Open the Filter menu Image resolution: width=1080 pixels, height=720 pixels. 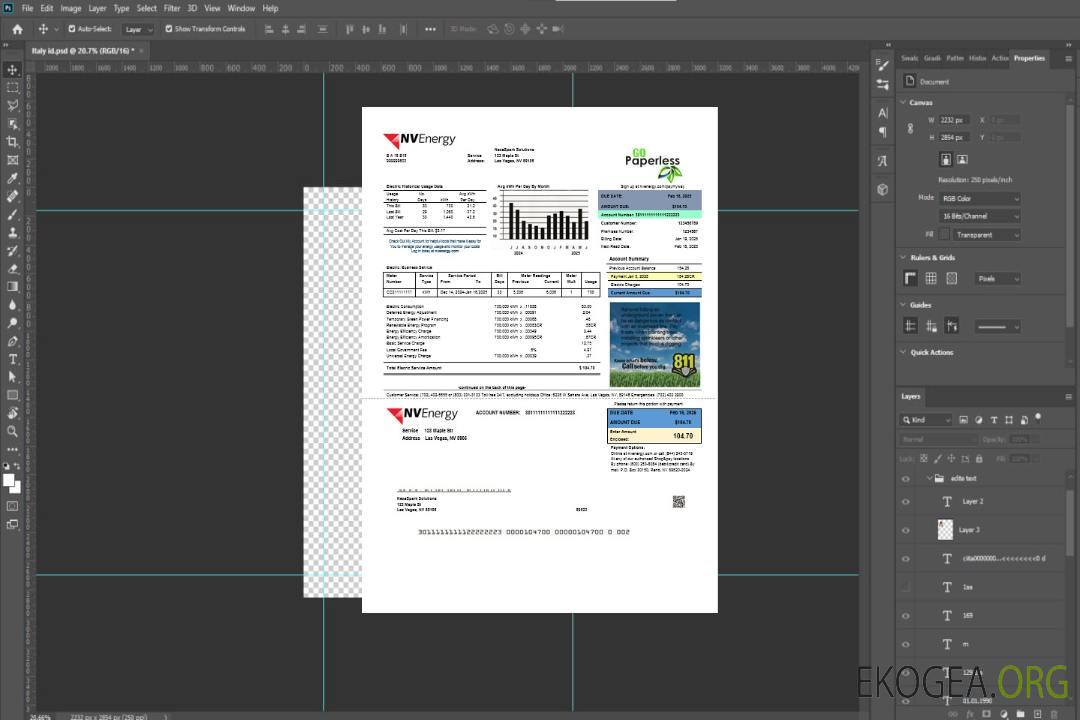[172, 8]
